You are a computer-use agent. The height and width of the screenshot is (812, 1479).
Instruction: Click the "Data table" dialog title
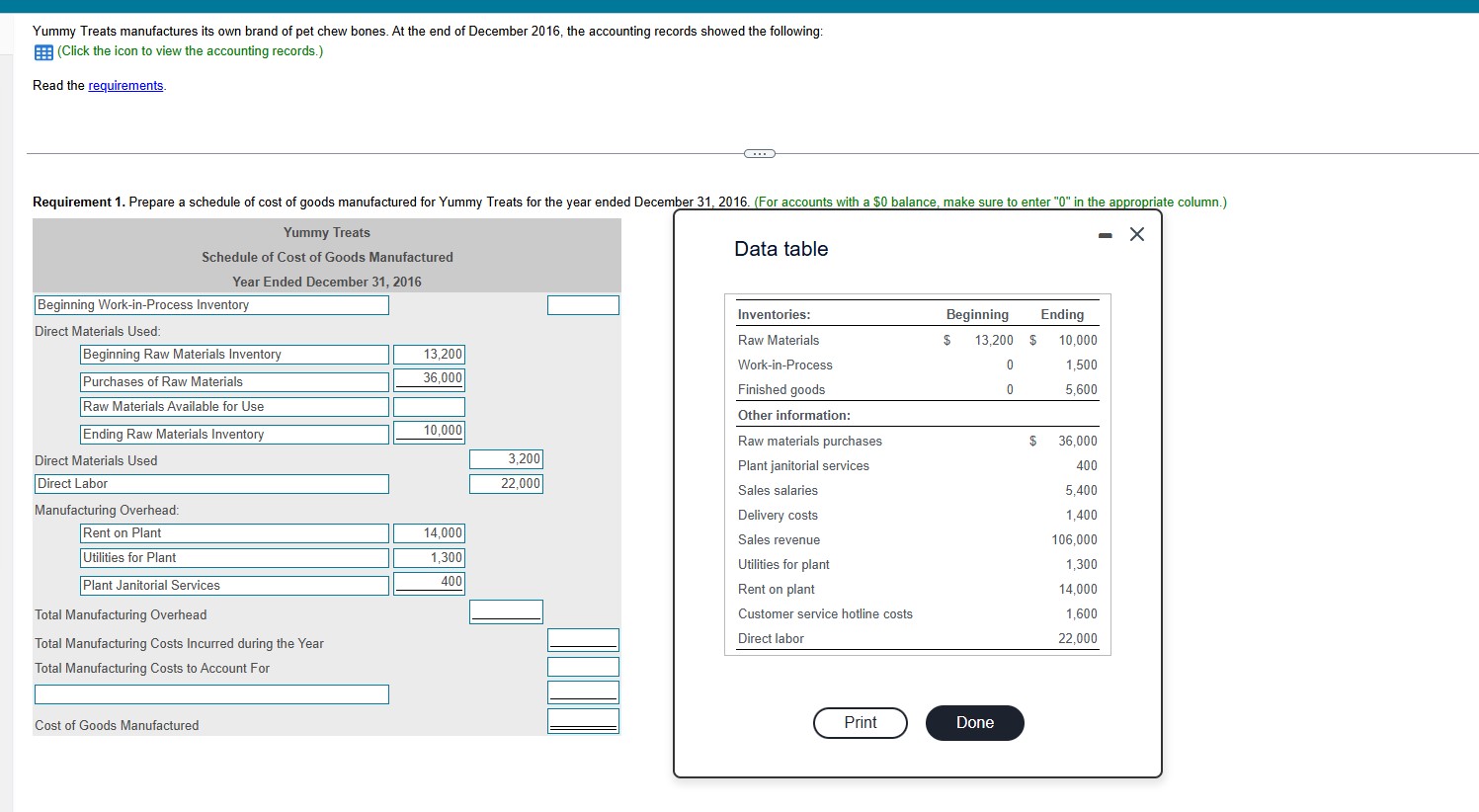tap(781, 249)
